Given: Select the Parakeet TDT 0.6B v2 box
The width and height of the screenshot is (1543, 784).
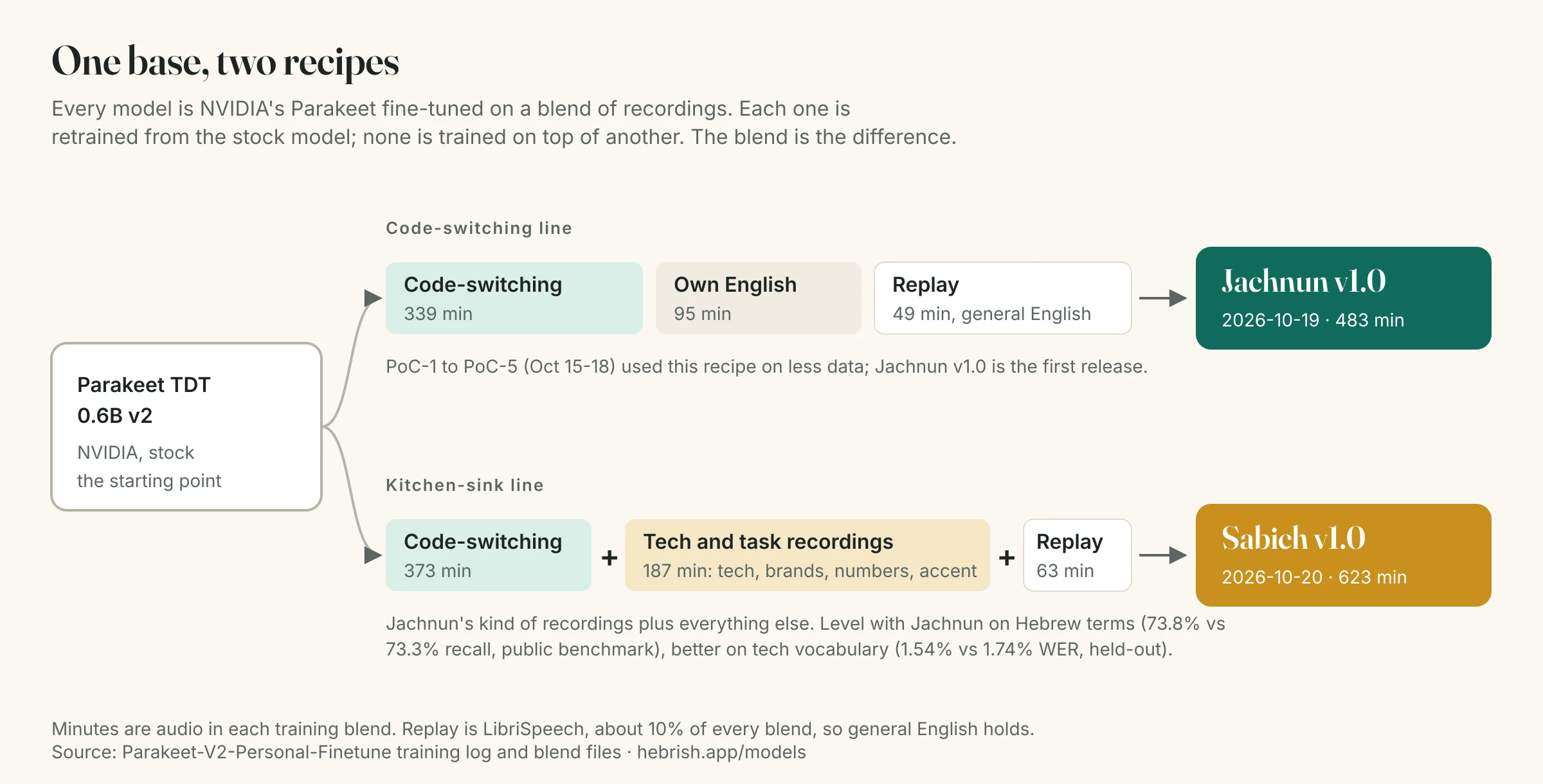Looking at the screenshot, I should 186,427.
